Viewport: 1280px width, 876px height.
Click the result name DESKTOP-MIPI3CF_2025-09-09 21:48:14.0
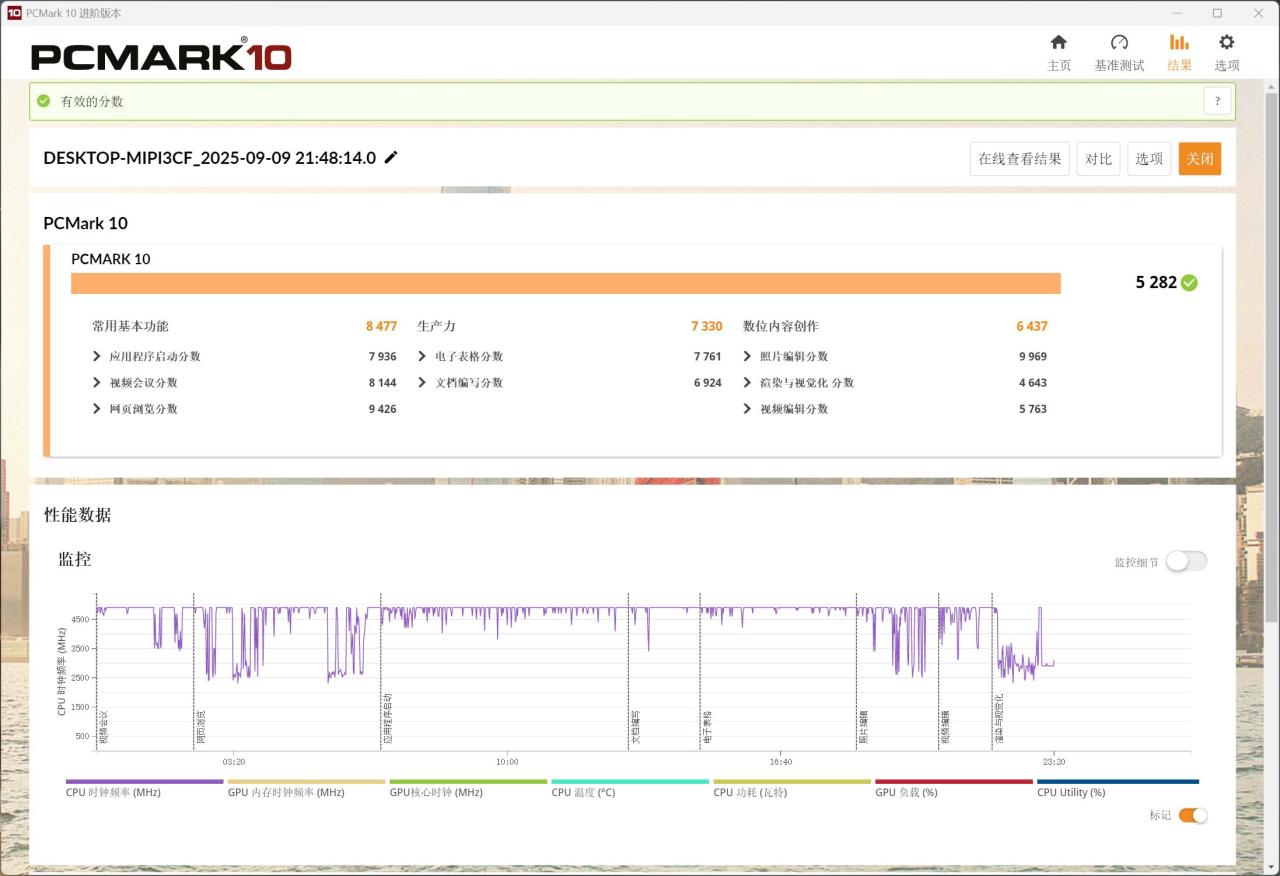click(210, 158)
